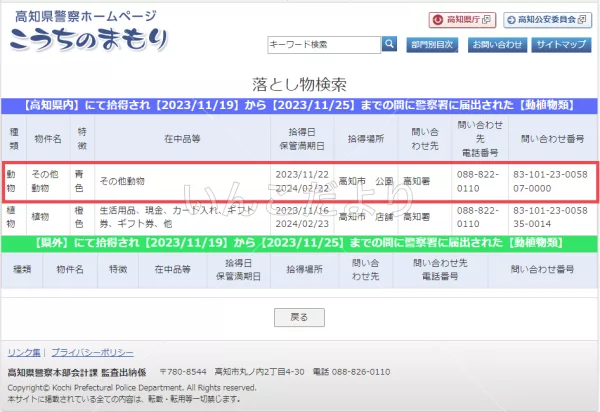Click the 高知署 cell in highlighted row
The image size is (600, 412).
[416, 181]
